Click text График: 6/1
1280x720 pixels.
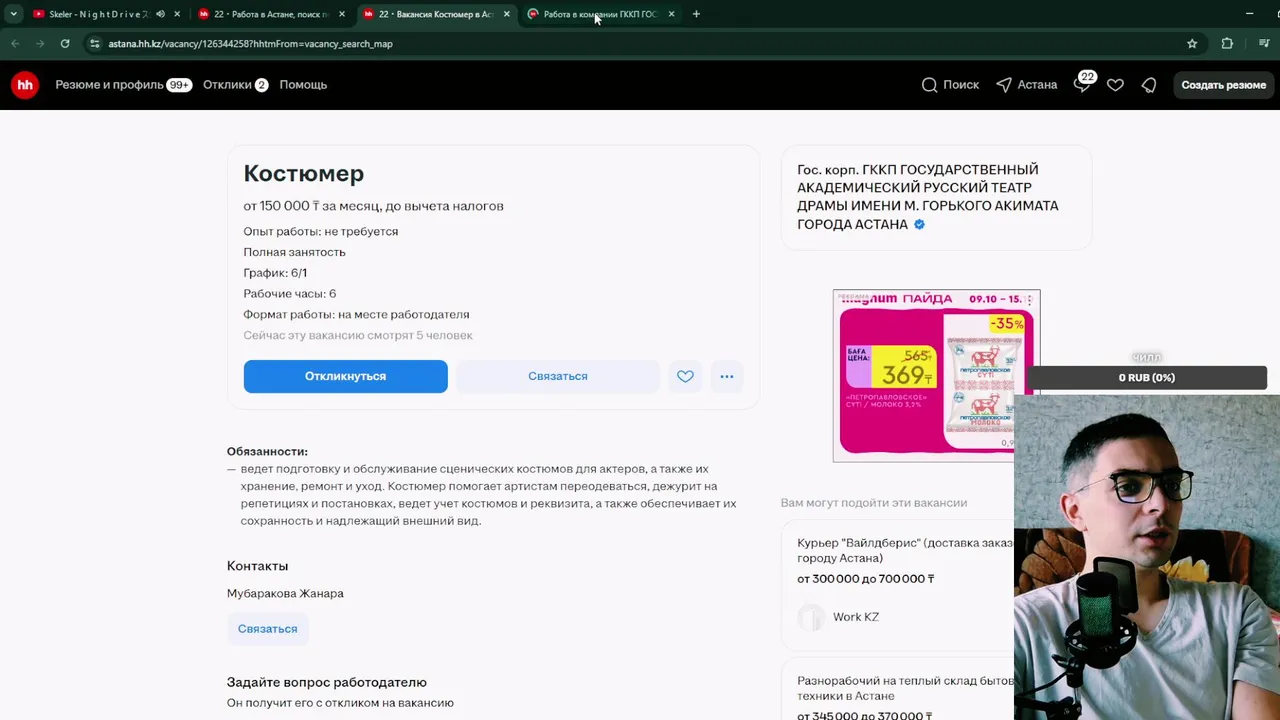click(275, 273)
